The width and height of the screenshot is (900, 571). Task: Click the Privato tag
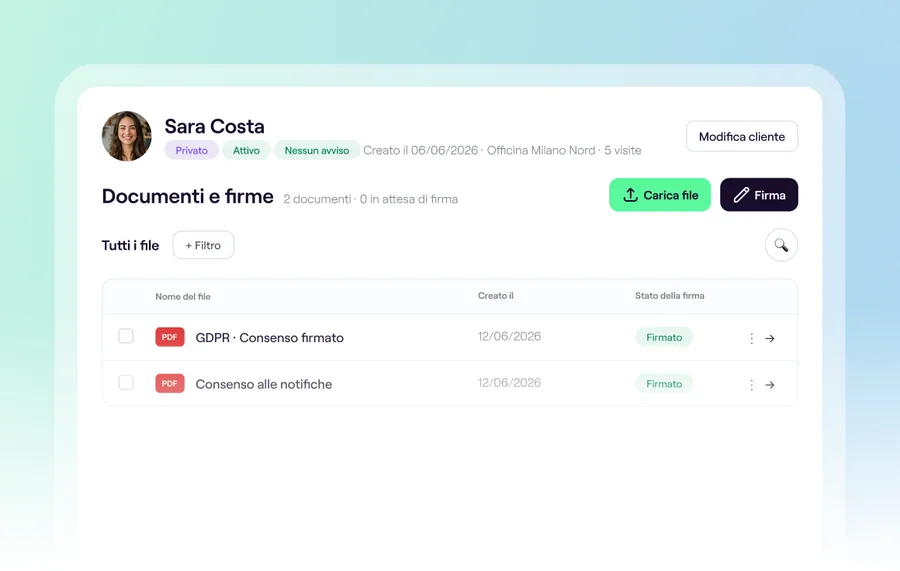coord(192,150)
